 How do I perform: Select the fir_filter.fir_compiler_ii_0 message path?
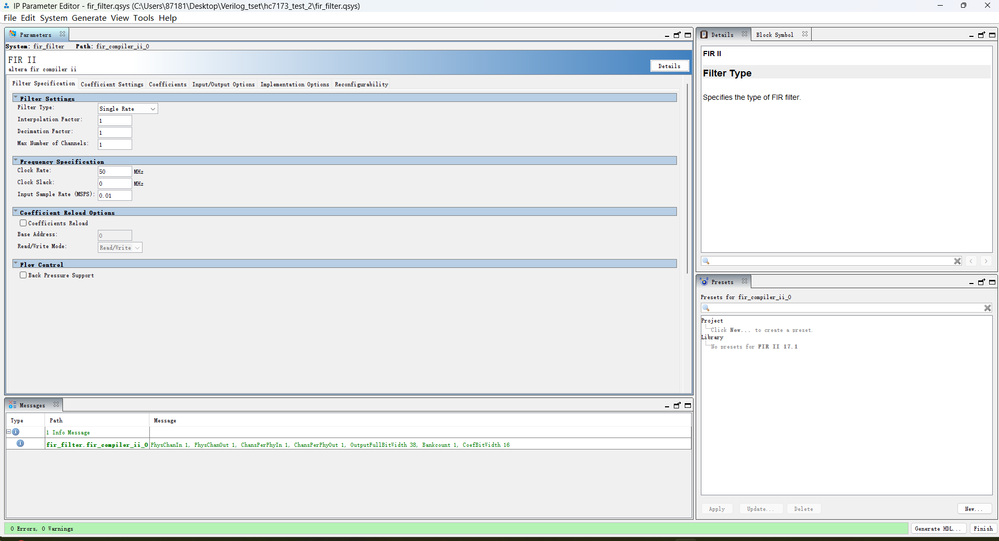[97, 444]
